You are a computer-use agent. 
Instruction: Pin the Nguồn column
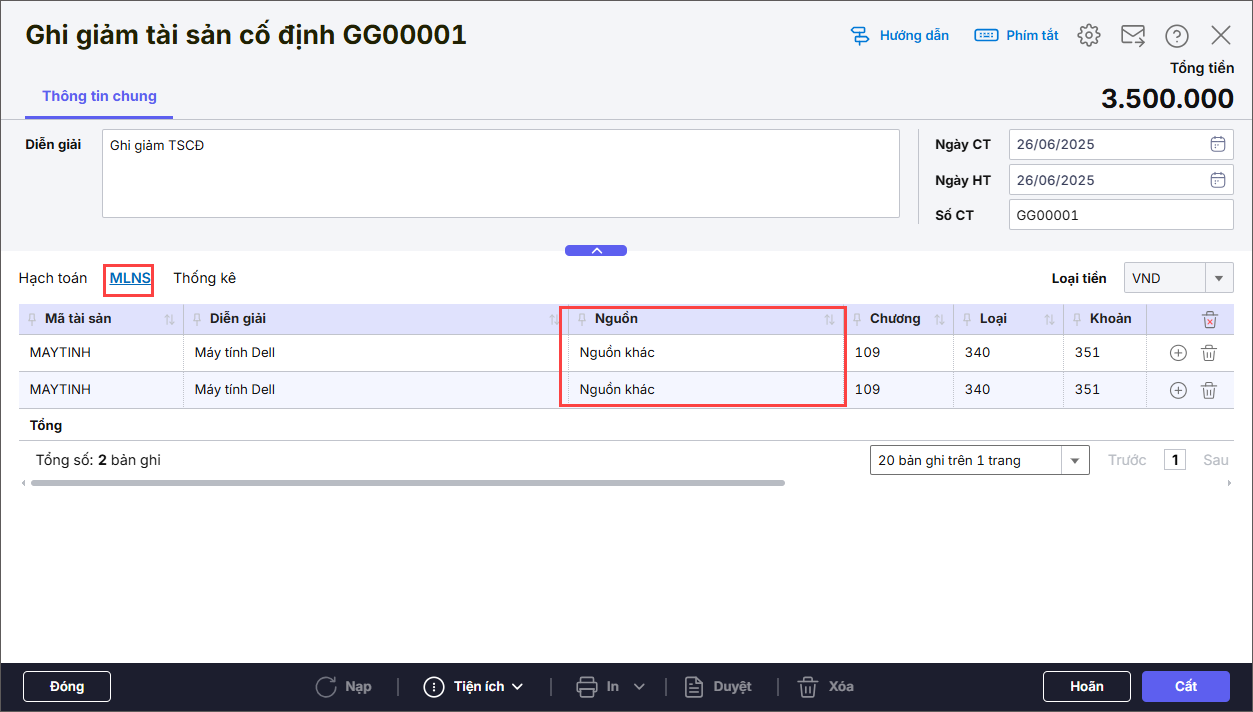(x=583, y=319)
